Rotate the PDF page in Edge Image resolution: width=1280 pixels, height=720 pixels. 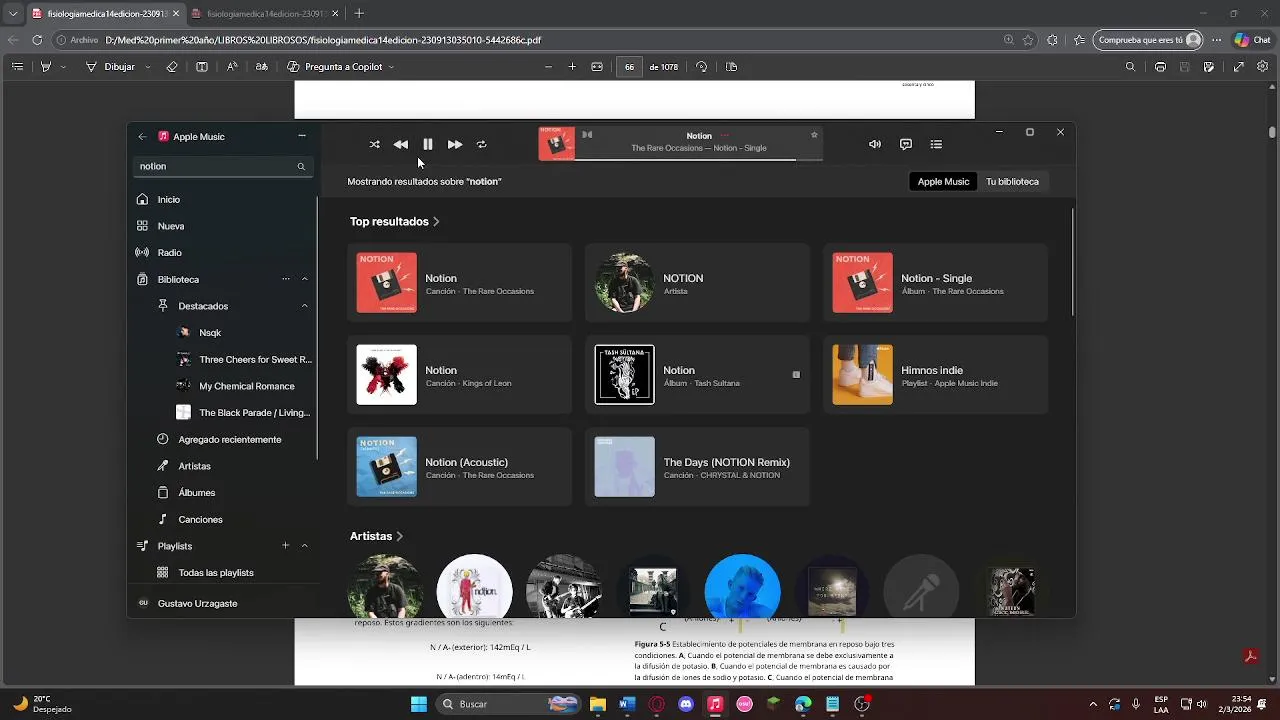point(701,67)
